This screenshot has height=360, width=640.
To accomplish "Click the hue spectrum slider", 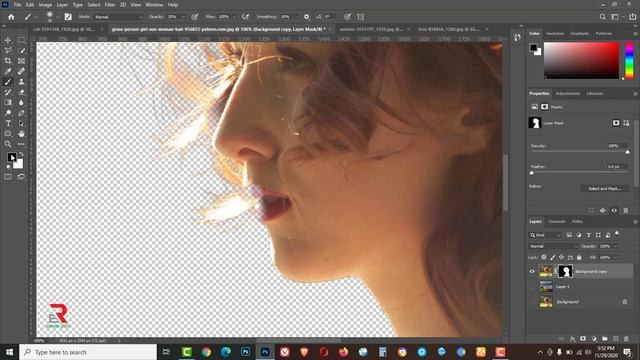I will coord(629,60).
